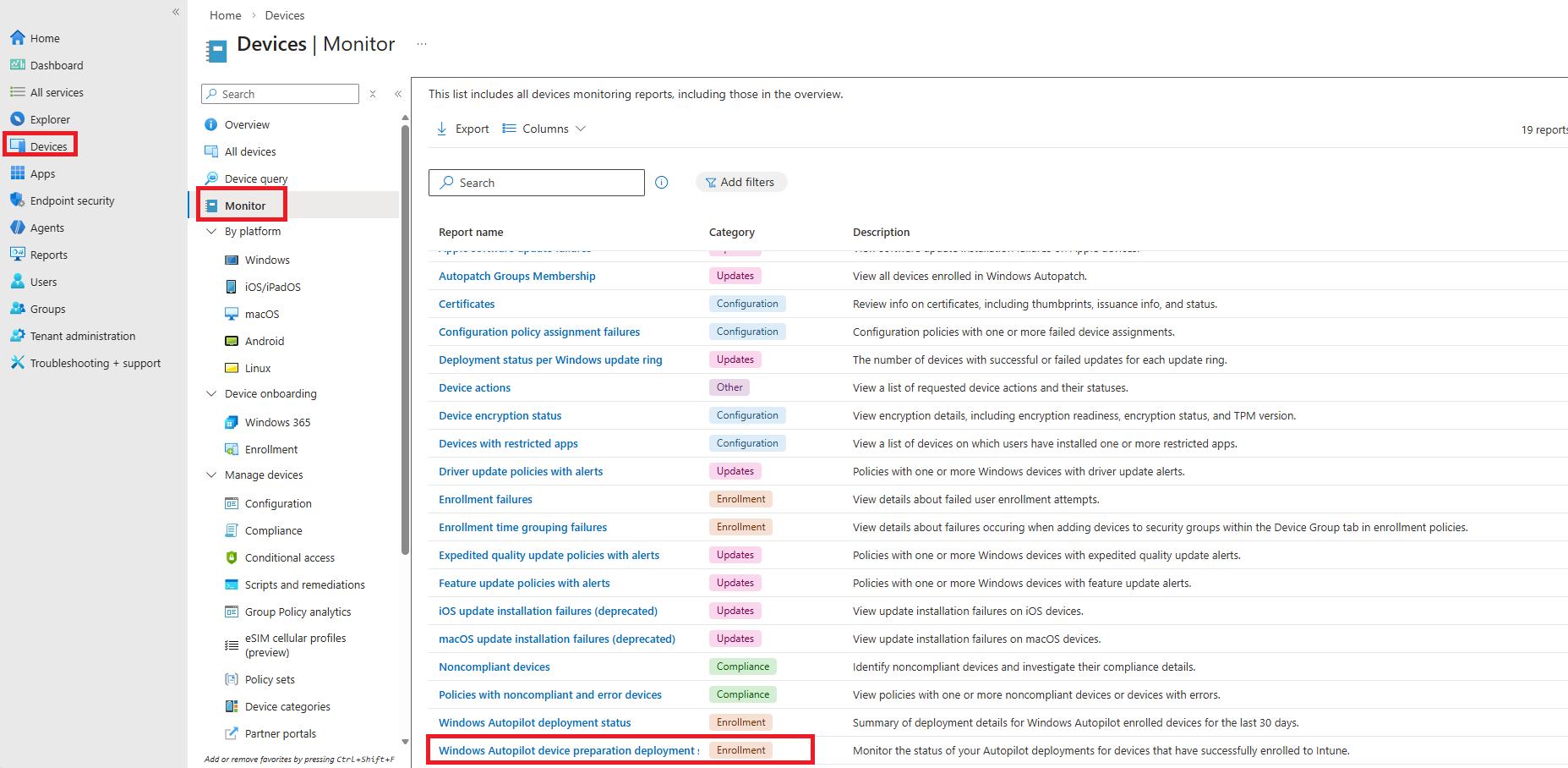Open Scripts and remediations menu item
Viewport: 1568px width, 768px height.
tap(305, 584)
